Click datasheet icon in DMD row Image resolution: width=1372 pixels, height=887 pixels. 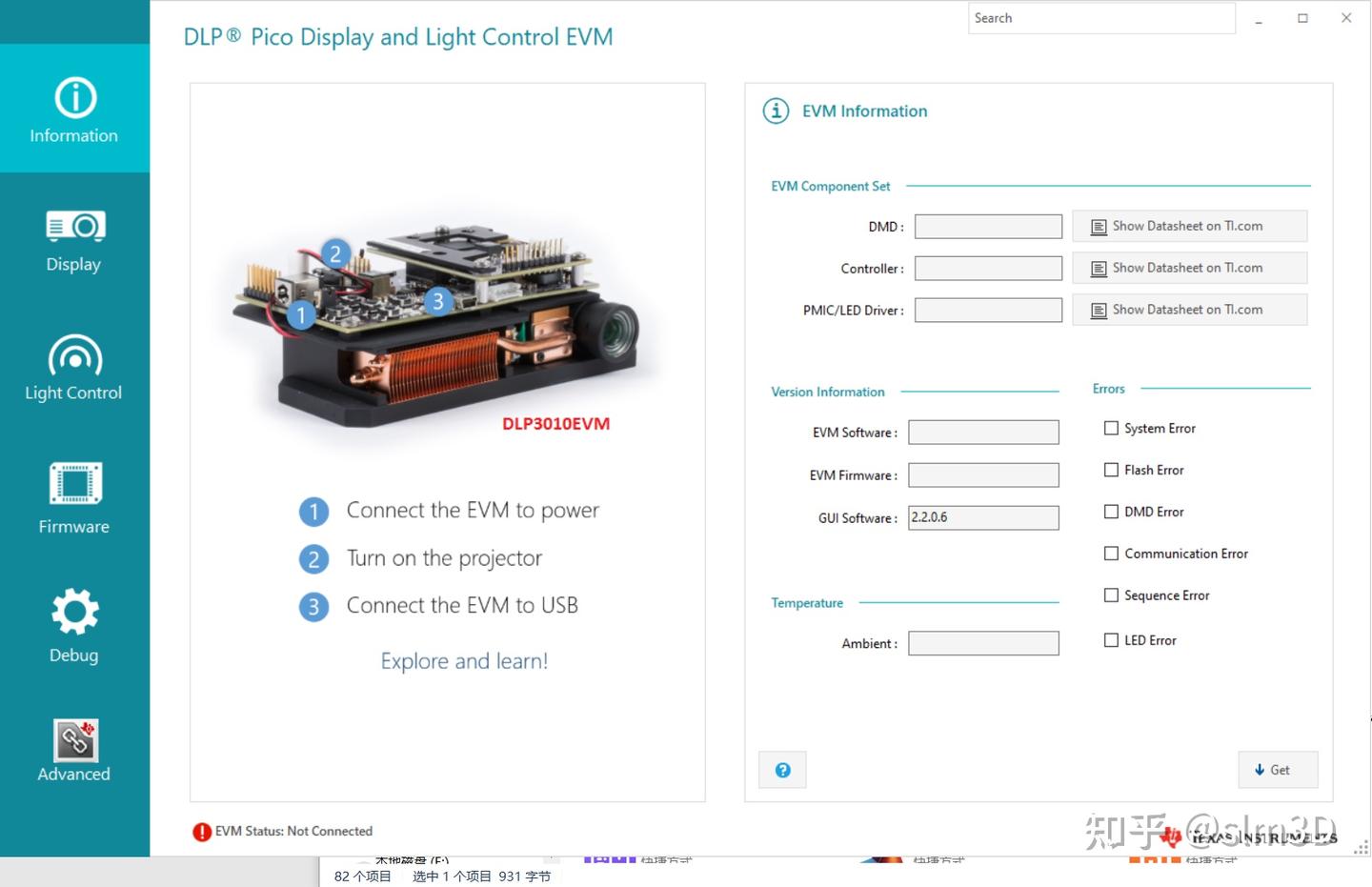pyautogui.click(x=1099, y=227)
